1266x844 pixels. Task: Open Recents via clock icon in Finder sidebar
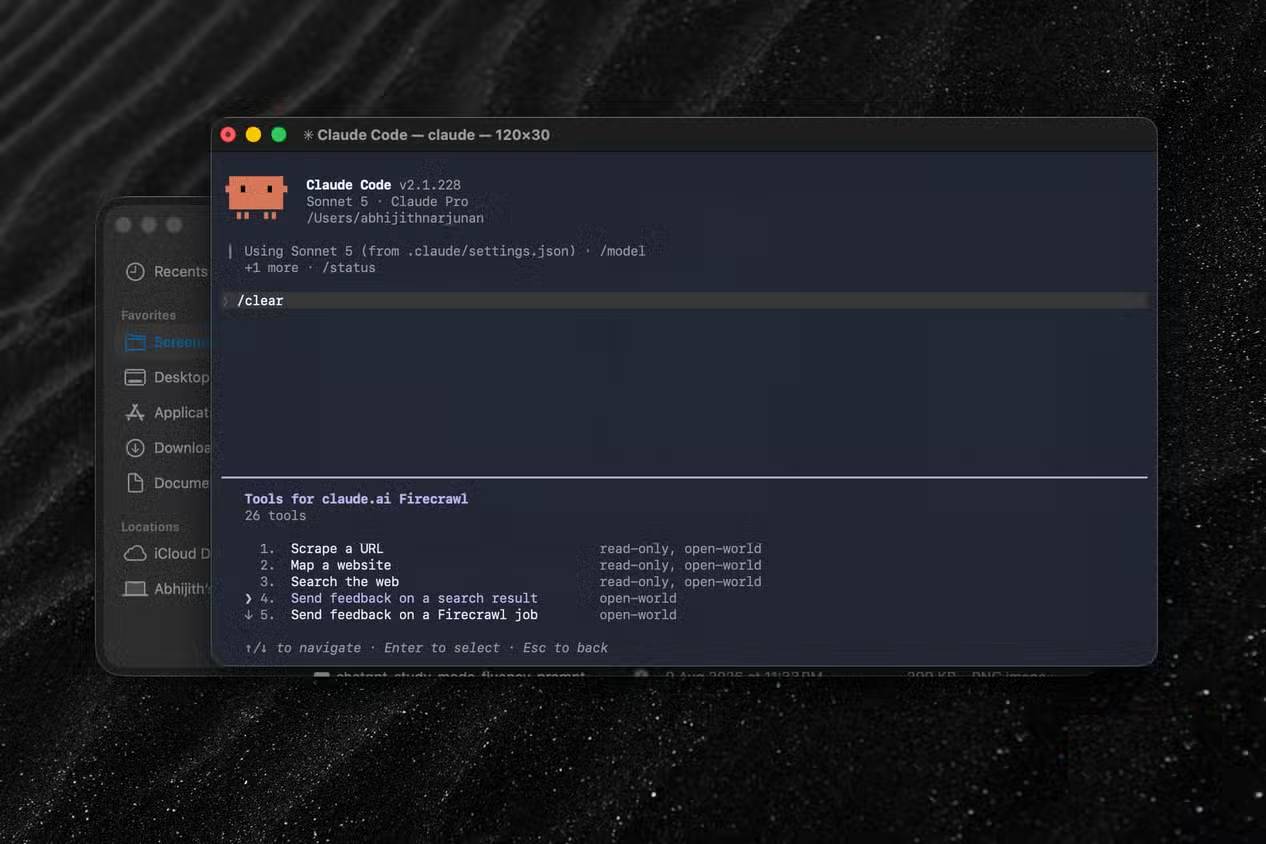pyautogui.click(x=135, y=272)
